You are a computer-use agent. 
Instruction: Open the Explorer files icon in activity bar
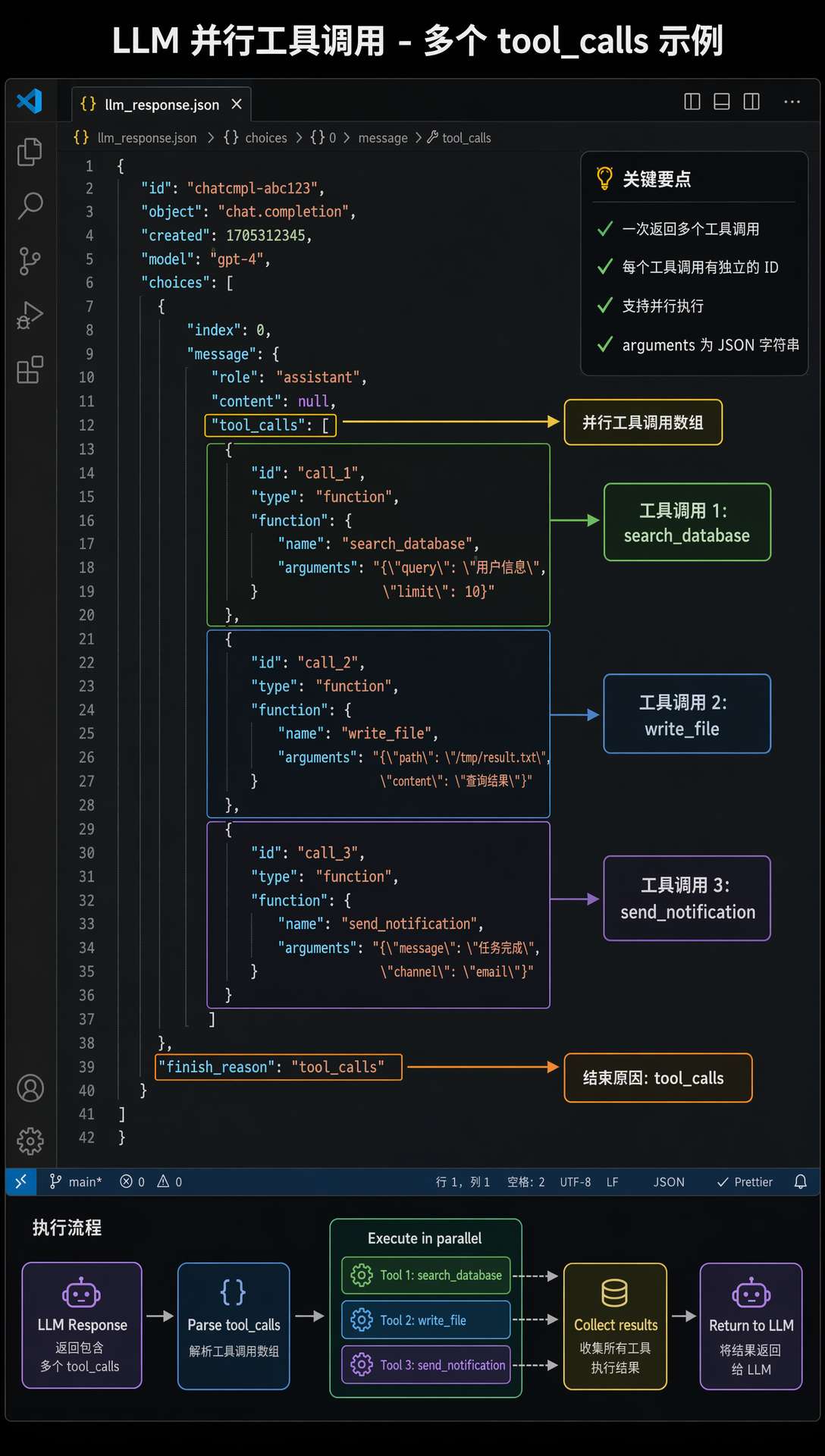point(30,152)
